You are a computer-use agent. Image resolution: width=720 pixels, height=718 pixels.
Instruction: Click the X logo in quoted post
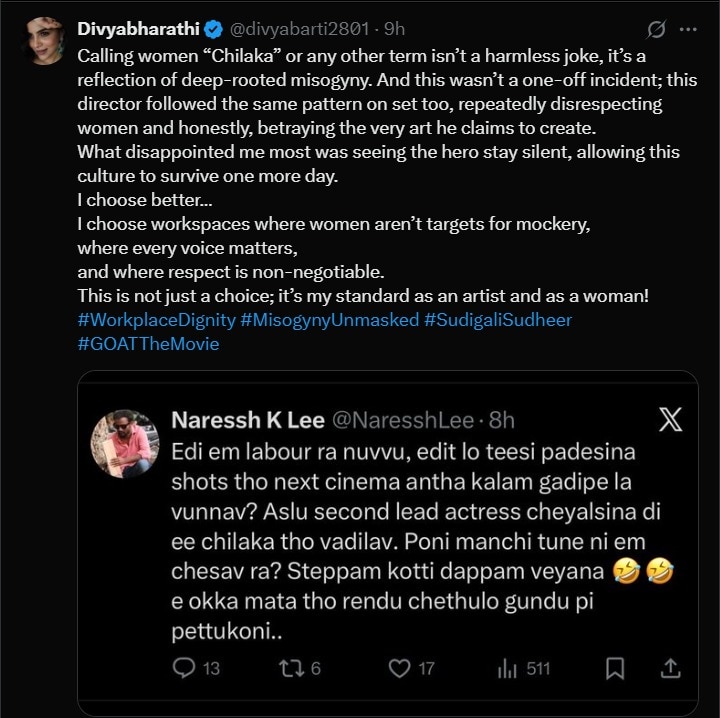click(670, 420)
